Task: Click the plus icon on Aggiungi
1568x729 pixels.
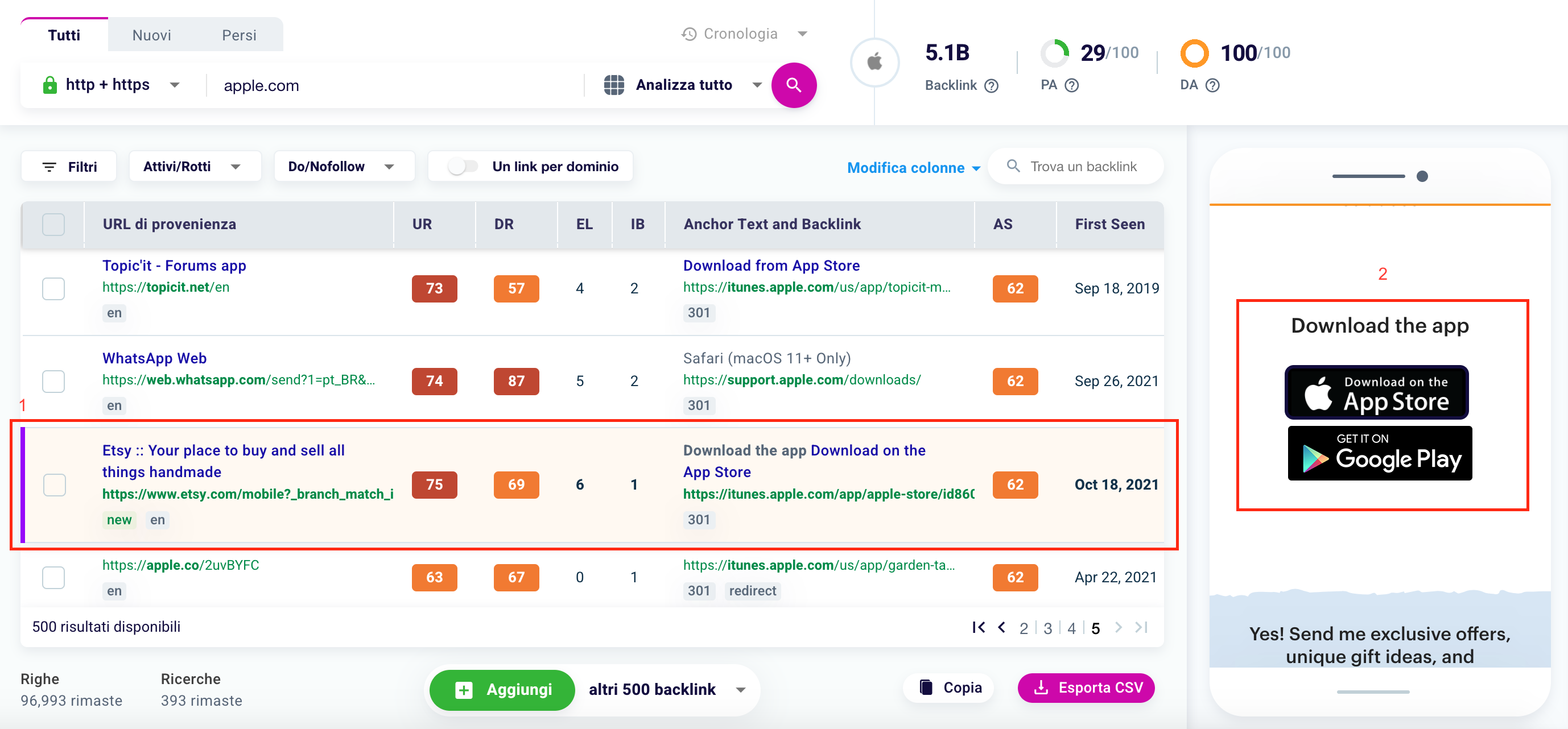Action: click(x=464, y=690)
